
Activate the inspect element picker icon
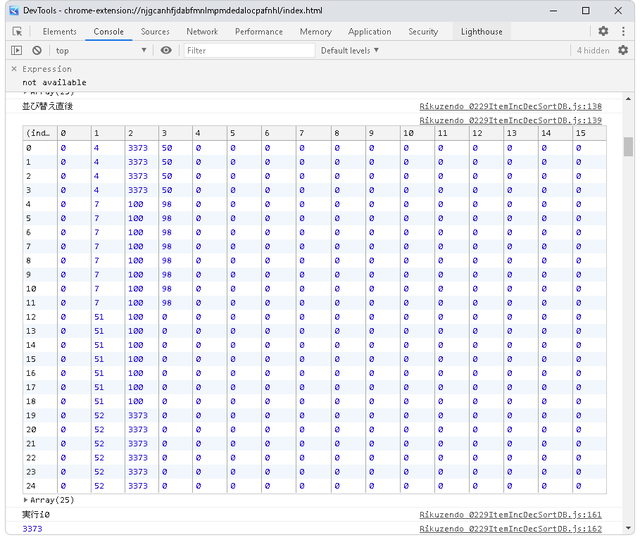[x=18, y=31]
